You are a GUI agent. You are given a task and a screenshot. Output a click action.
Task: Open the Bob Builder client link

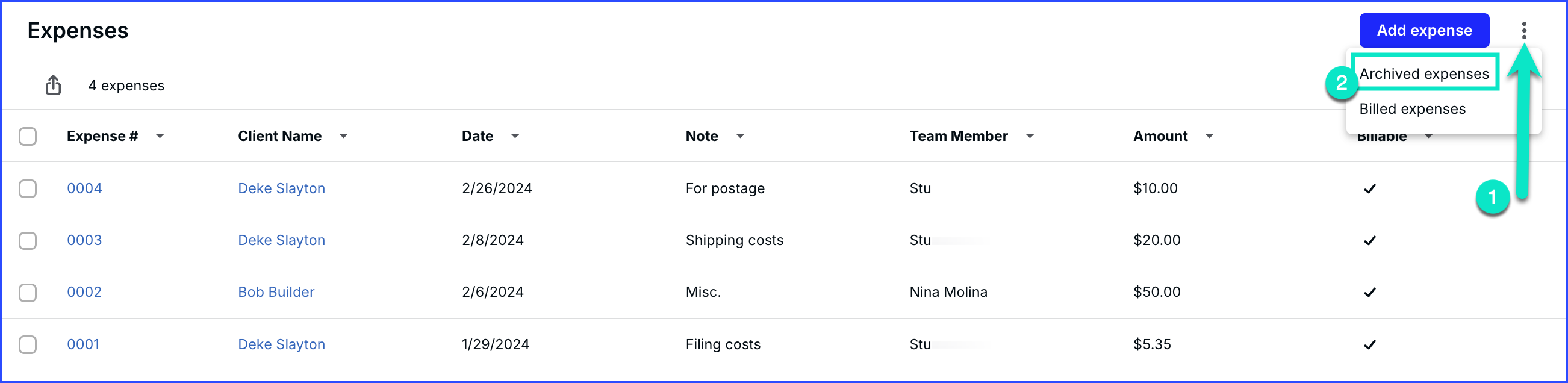point(276,292)
